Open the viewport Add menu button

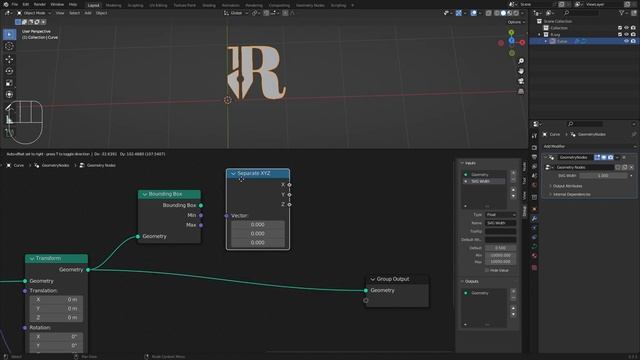(88, 13)
